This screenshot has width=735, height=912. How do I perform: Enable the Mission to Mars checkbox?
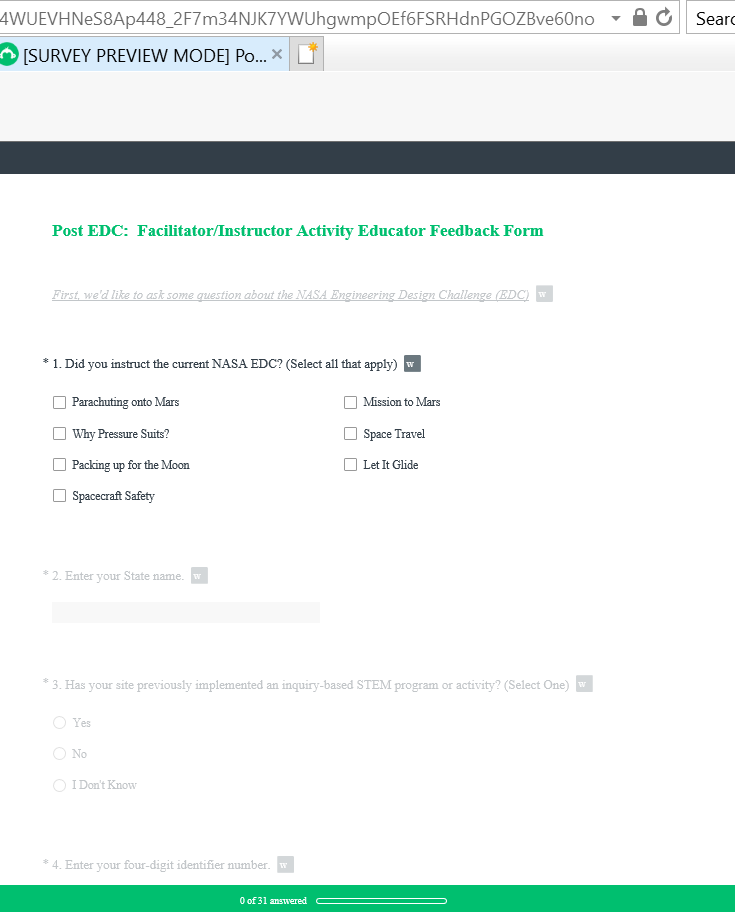coord(350,403)
